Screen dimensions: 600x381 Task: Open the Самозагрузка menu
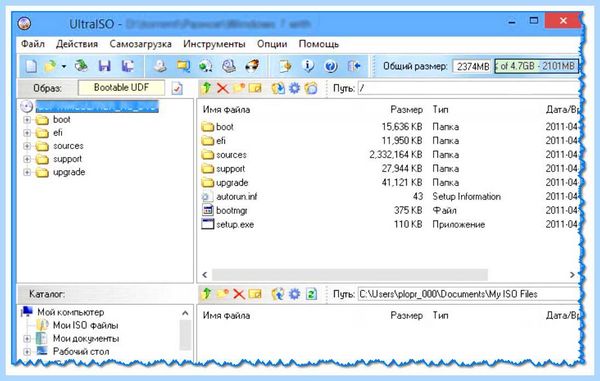(x=140, y=44)
